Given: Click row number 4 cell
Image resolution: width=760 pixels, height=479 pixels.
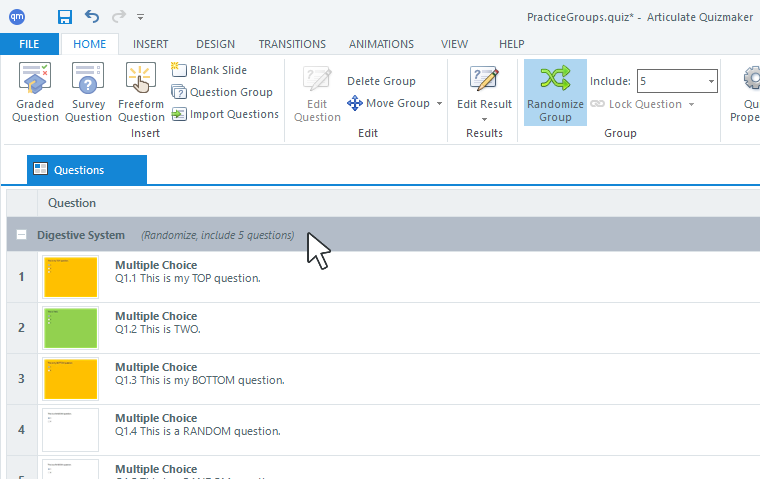Looking at the screenshot, I should click(22, 430).
